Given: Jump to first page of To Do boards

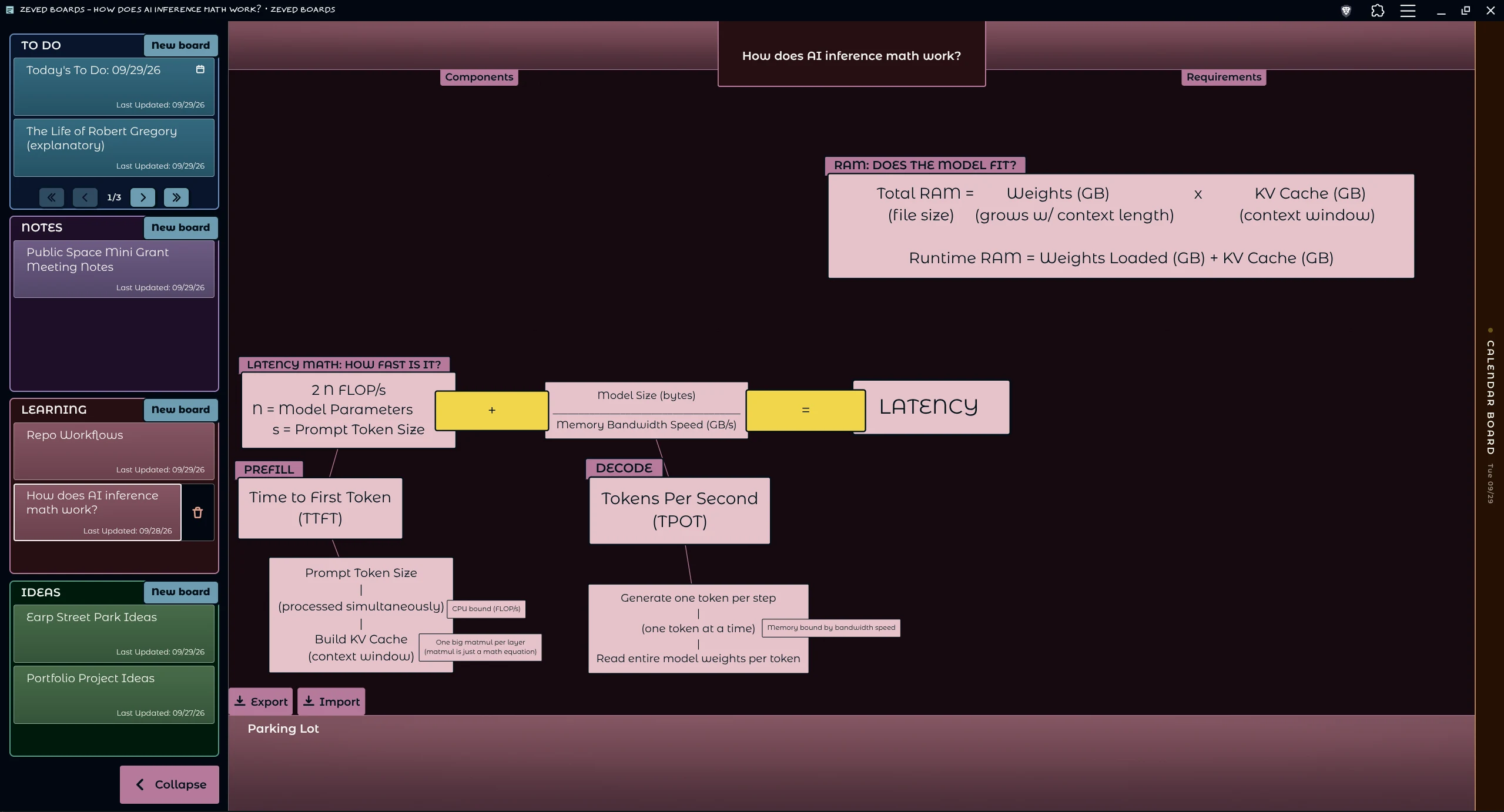Looking at the screenshot, I should tap(52, 197).
